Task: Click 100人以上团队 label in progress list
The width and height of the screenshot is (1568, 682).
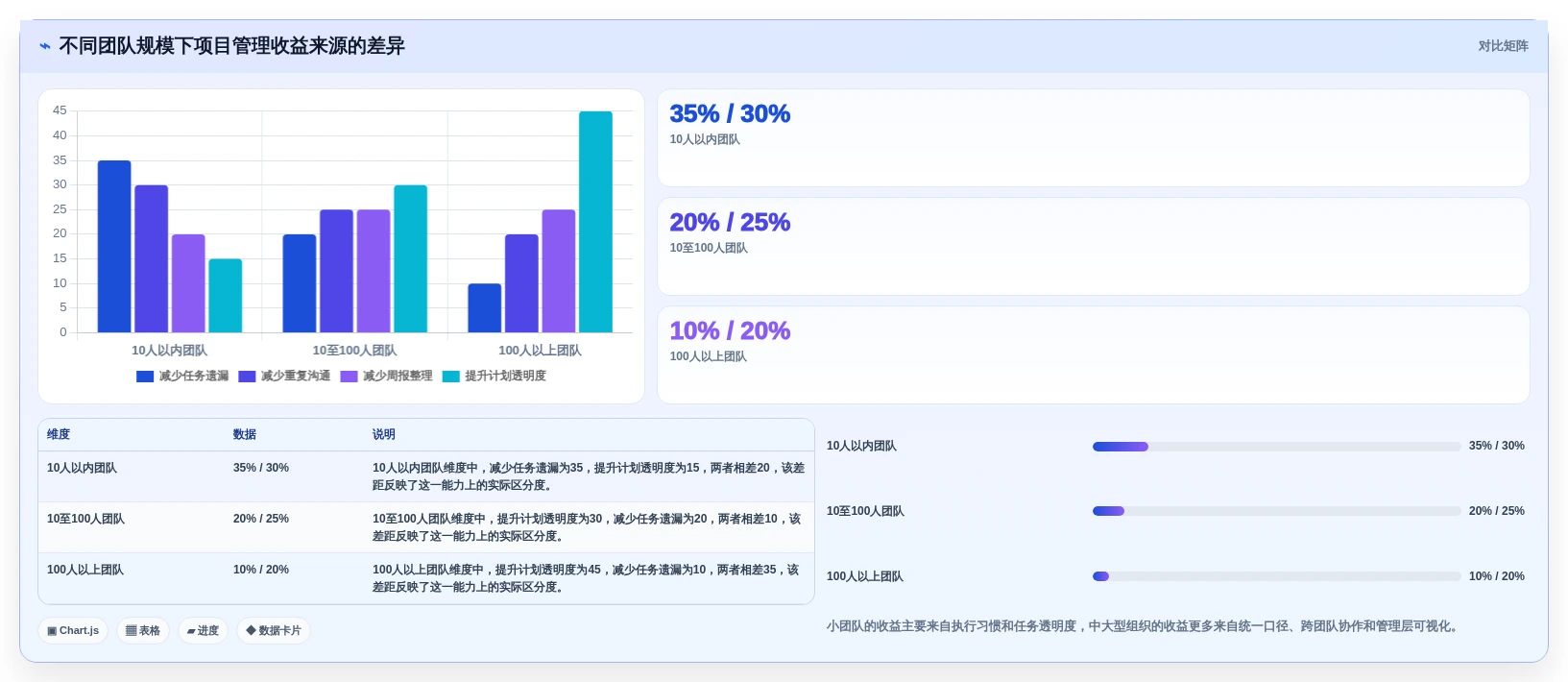Action: click(865, 576)
